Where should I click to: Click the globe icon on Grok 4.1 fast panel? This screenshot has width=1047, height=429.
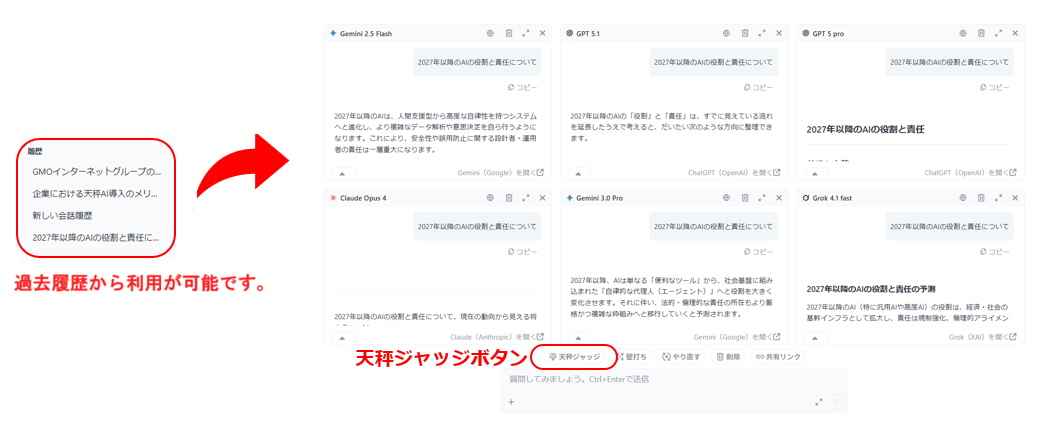click(963, 198)
